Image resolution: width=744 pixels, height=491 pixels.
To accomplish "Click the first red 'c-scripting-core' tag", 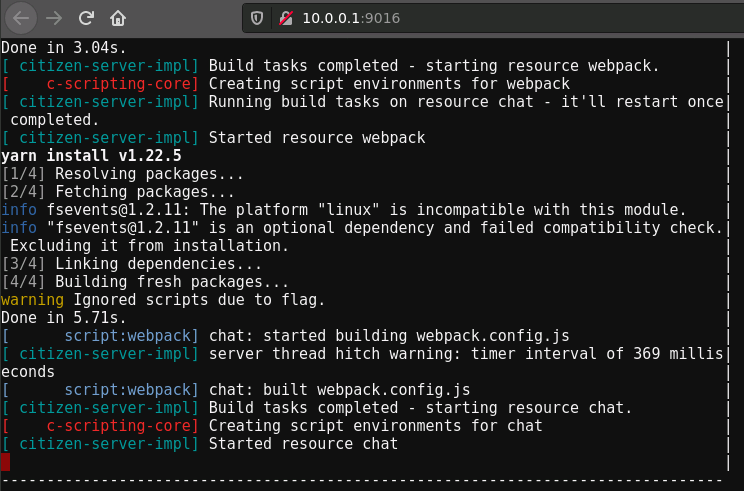I will click(122, 84).
